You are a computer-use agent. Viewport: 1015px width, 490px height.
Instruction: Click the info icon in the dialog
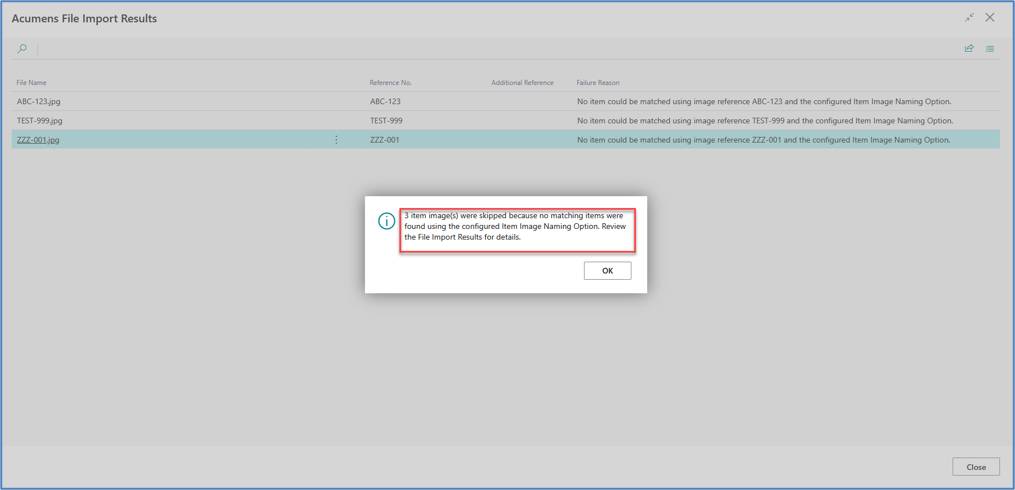pos(386,221)
